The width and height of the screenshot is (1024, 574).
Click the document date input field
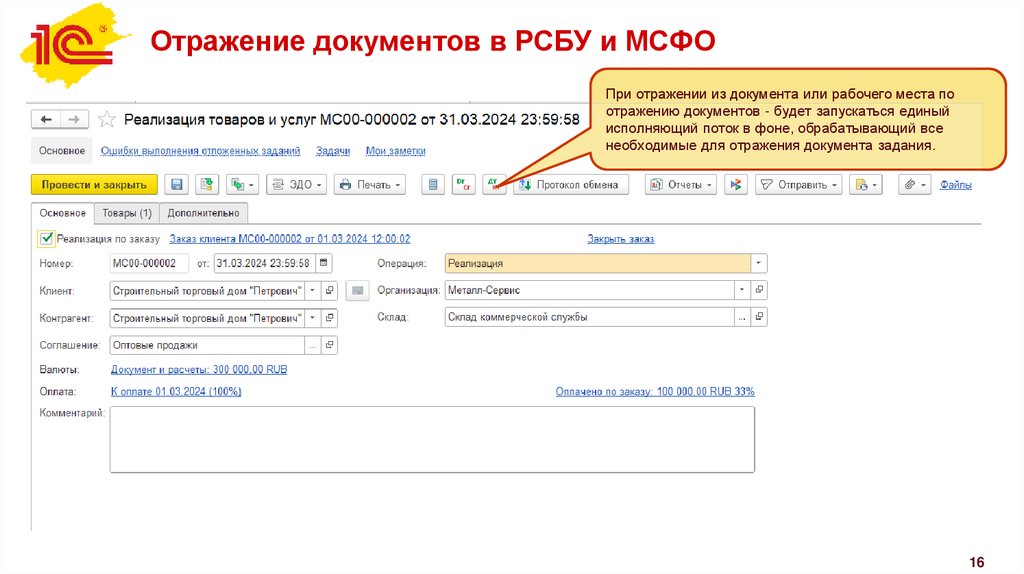(x=264, y=263)
